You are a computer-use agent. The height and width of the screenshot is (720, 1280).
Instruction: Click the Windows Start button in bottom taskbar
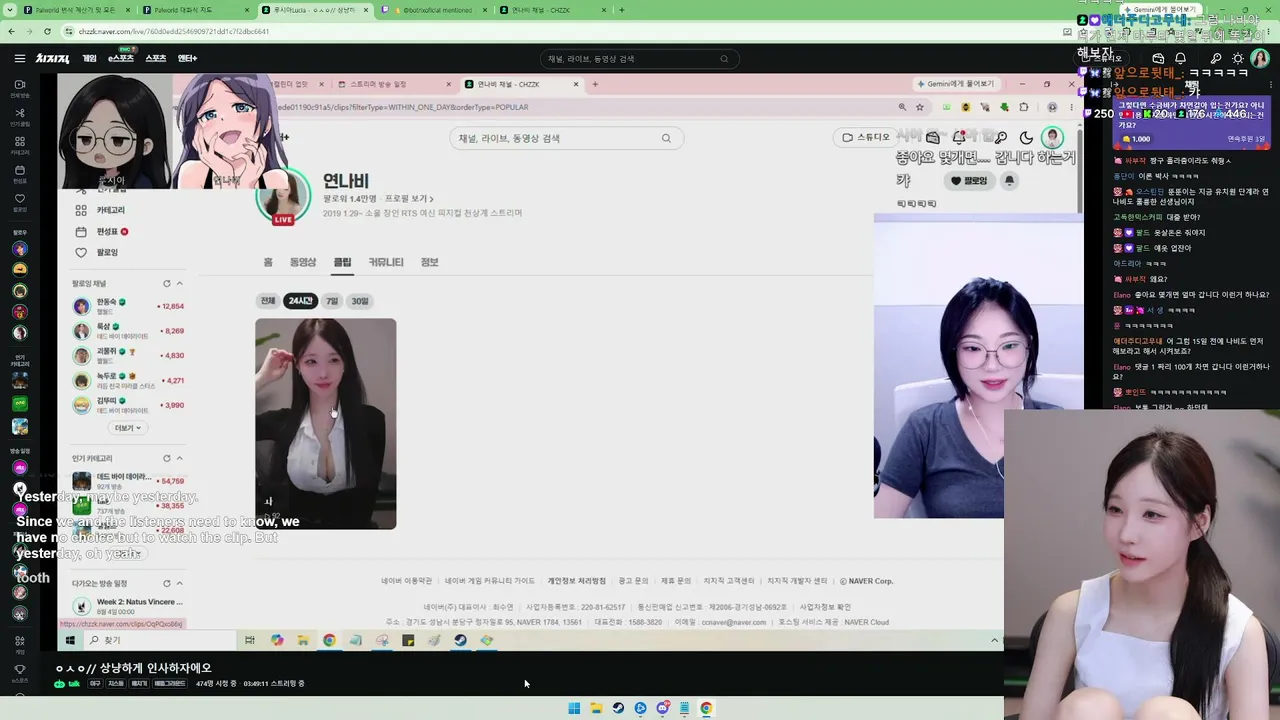pyautogui.click(x=574, y=708)
